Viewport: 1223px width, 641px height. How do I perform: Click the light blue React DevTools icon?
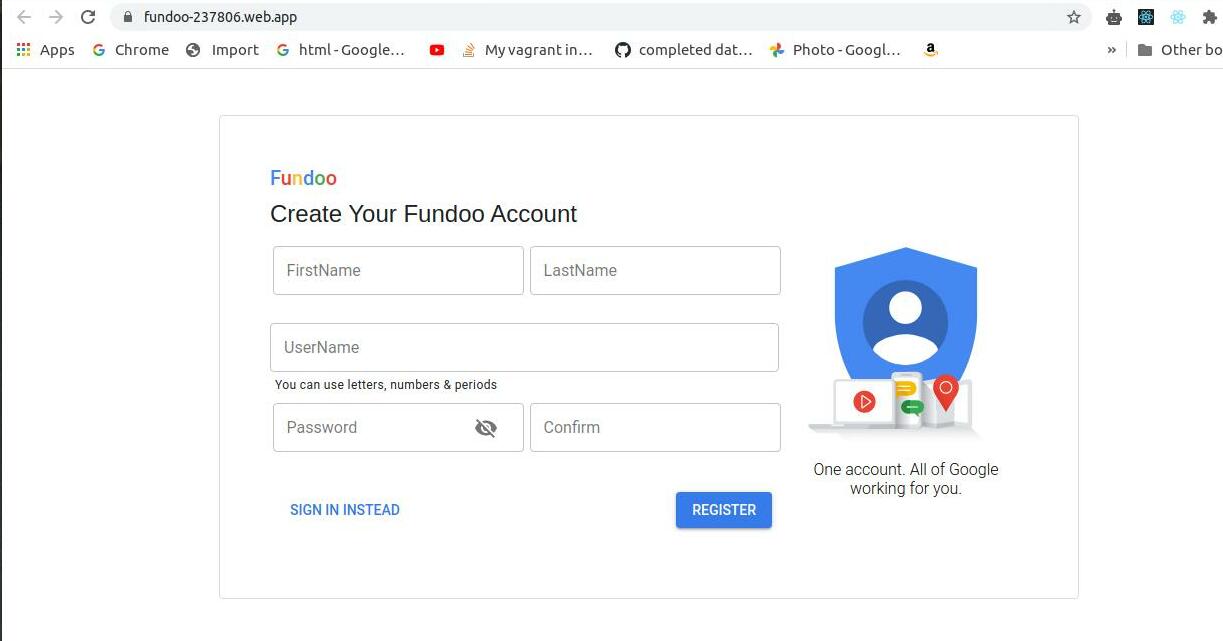click(x=1178, y=17)
